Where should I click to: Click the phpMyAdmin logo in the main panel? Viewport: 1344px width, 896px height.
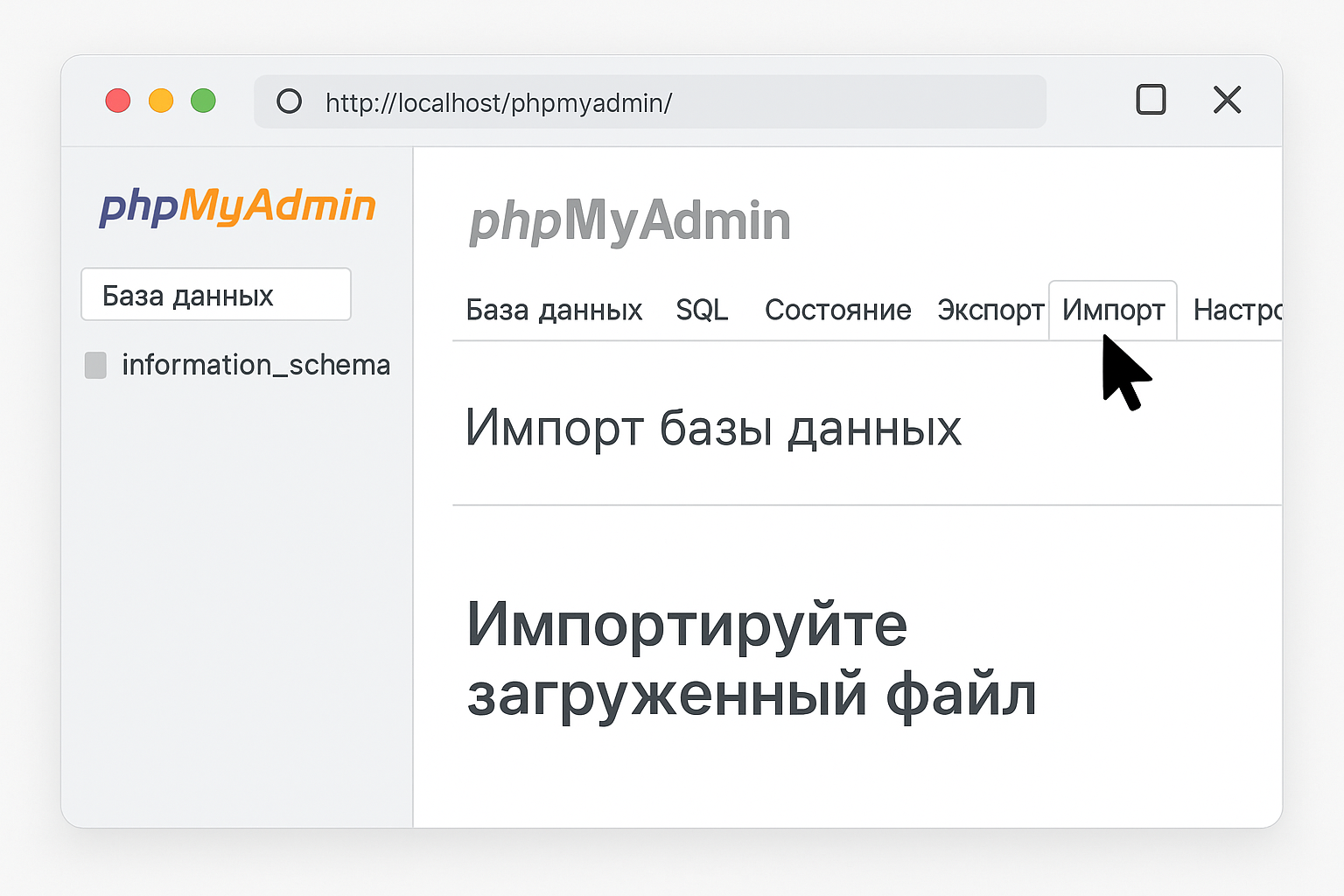628,220
